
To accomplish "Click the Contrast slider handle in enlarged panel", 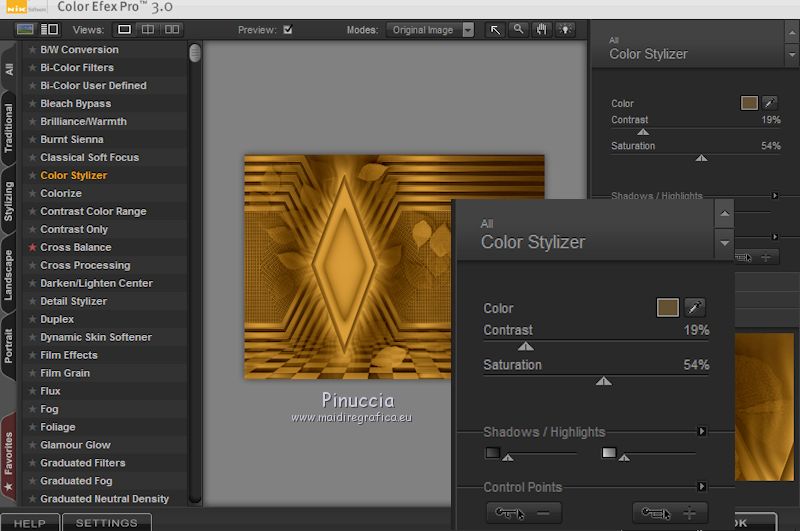I will coord(526,346).
